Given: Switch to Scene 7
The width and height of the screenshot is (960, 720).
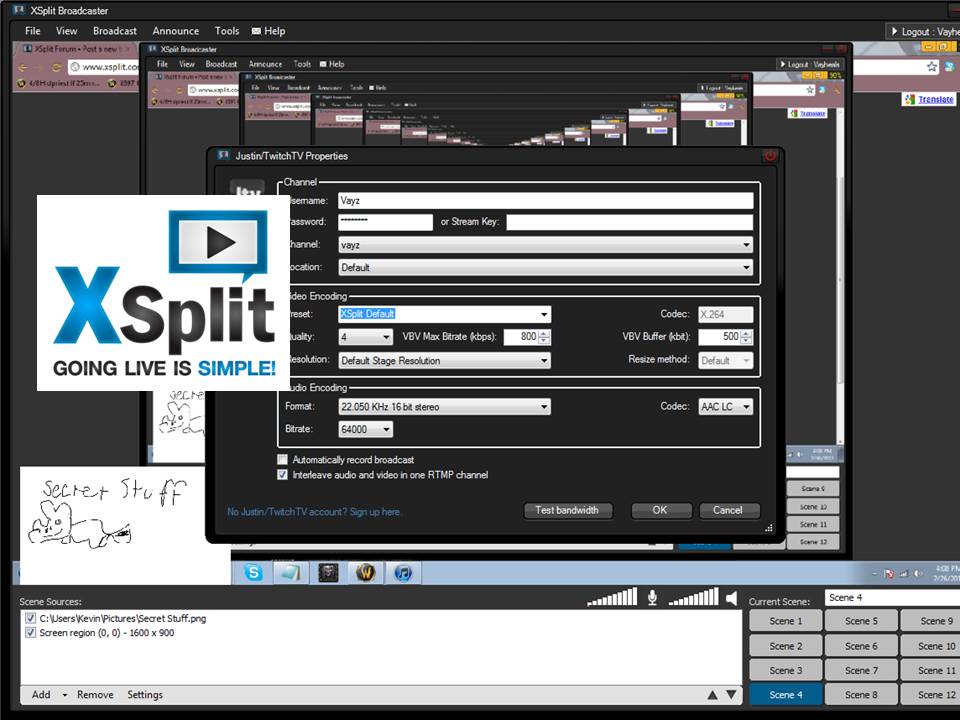Looking at the screenshot, I should pos(861,670).
